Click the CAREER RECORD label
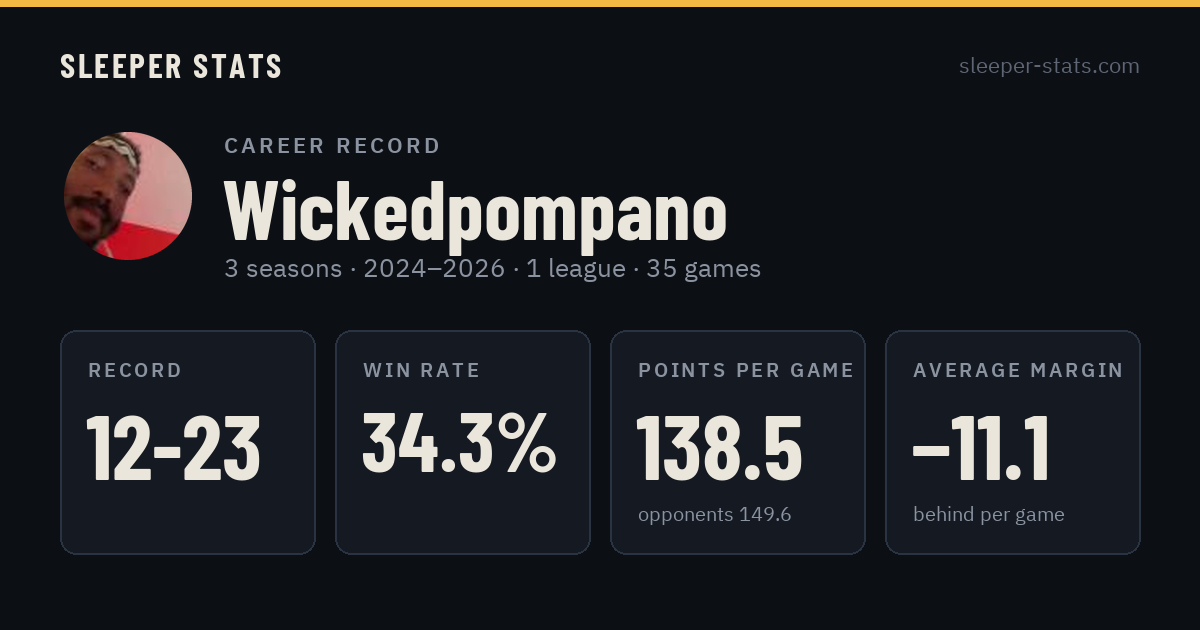The image size is (1200, 630). [x=332, y=146]
